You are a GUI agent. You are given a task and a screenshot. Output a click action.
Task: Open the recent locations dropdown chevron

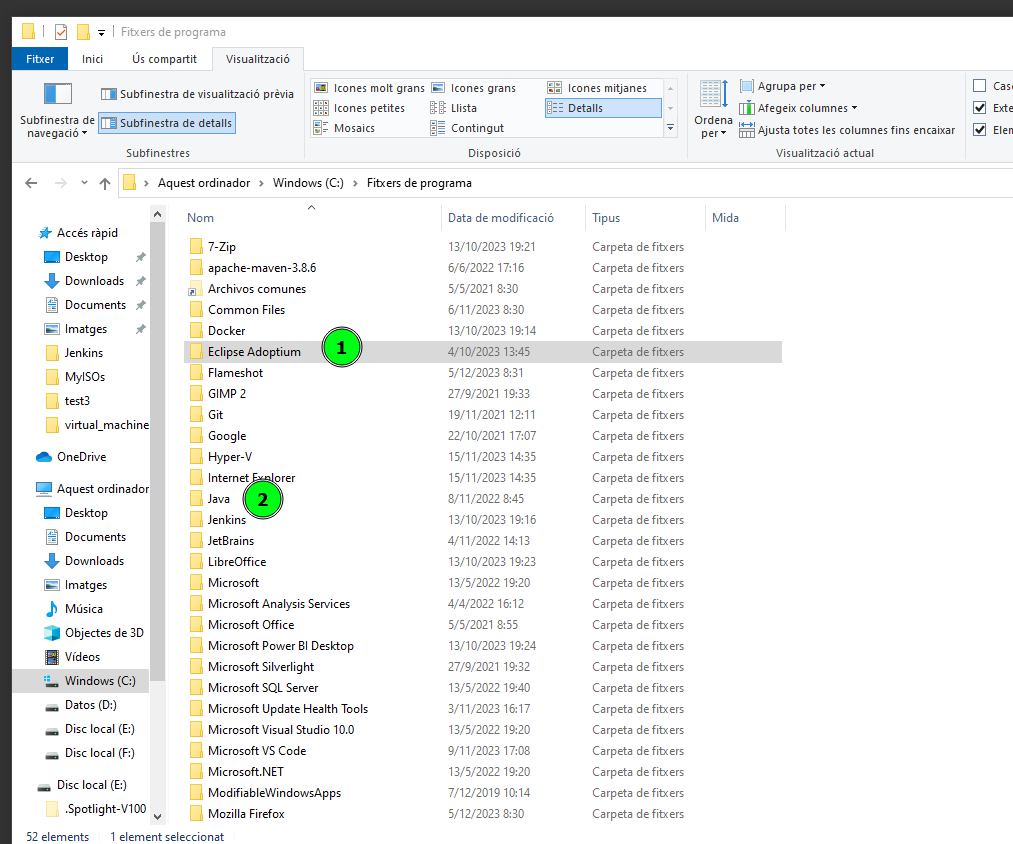(x=84, y=183)
